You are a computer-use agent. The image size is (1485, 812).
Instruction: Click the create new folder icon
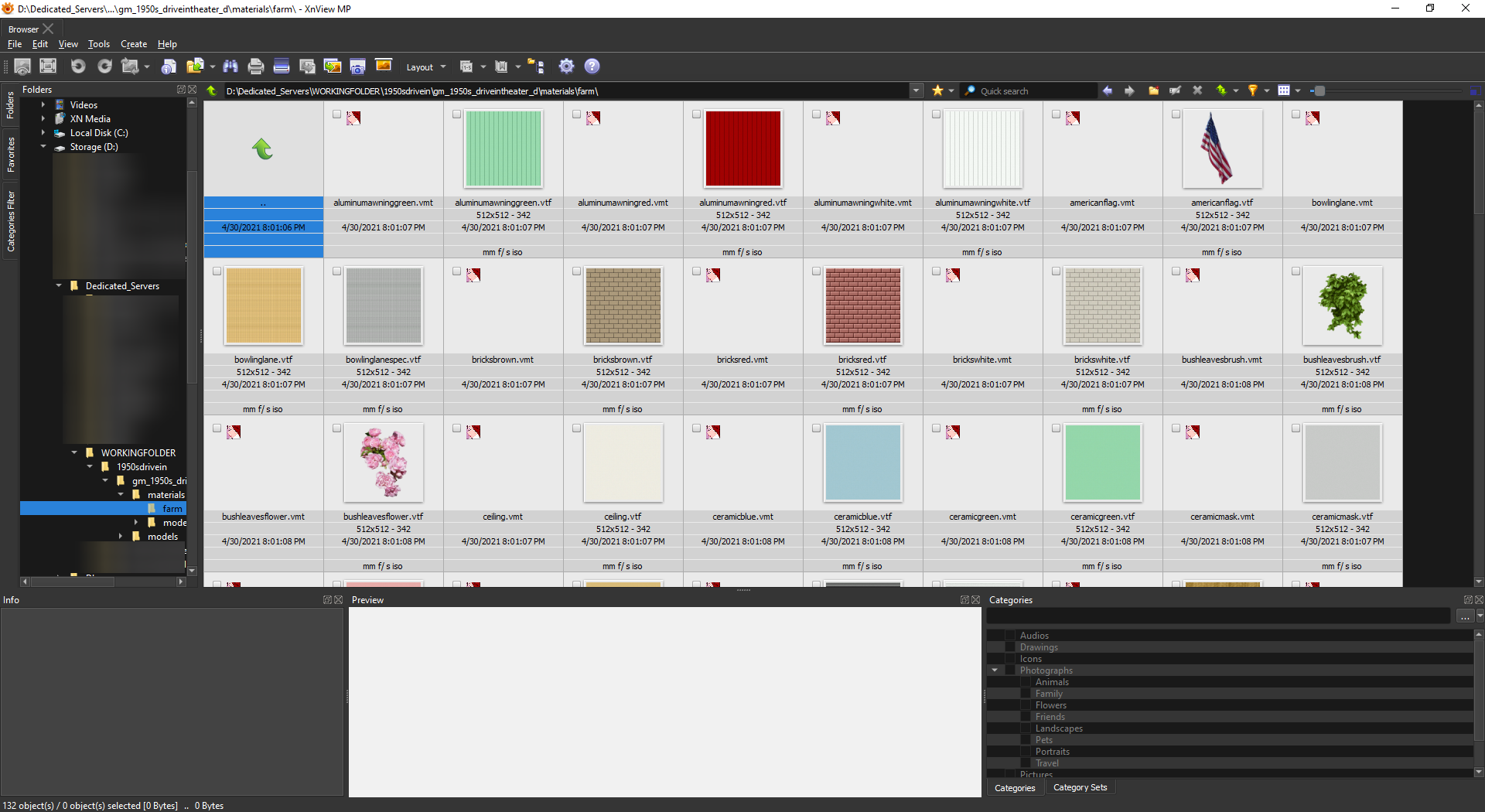point(1153,91)
